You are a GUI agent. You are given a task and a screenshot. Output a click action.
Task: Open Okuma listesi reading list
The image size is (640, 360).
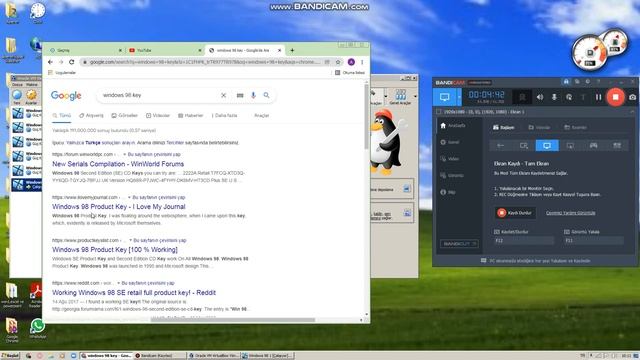click(350, 73)
